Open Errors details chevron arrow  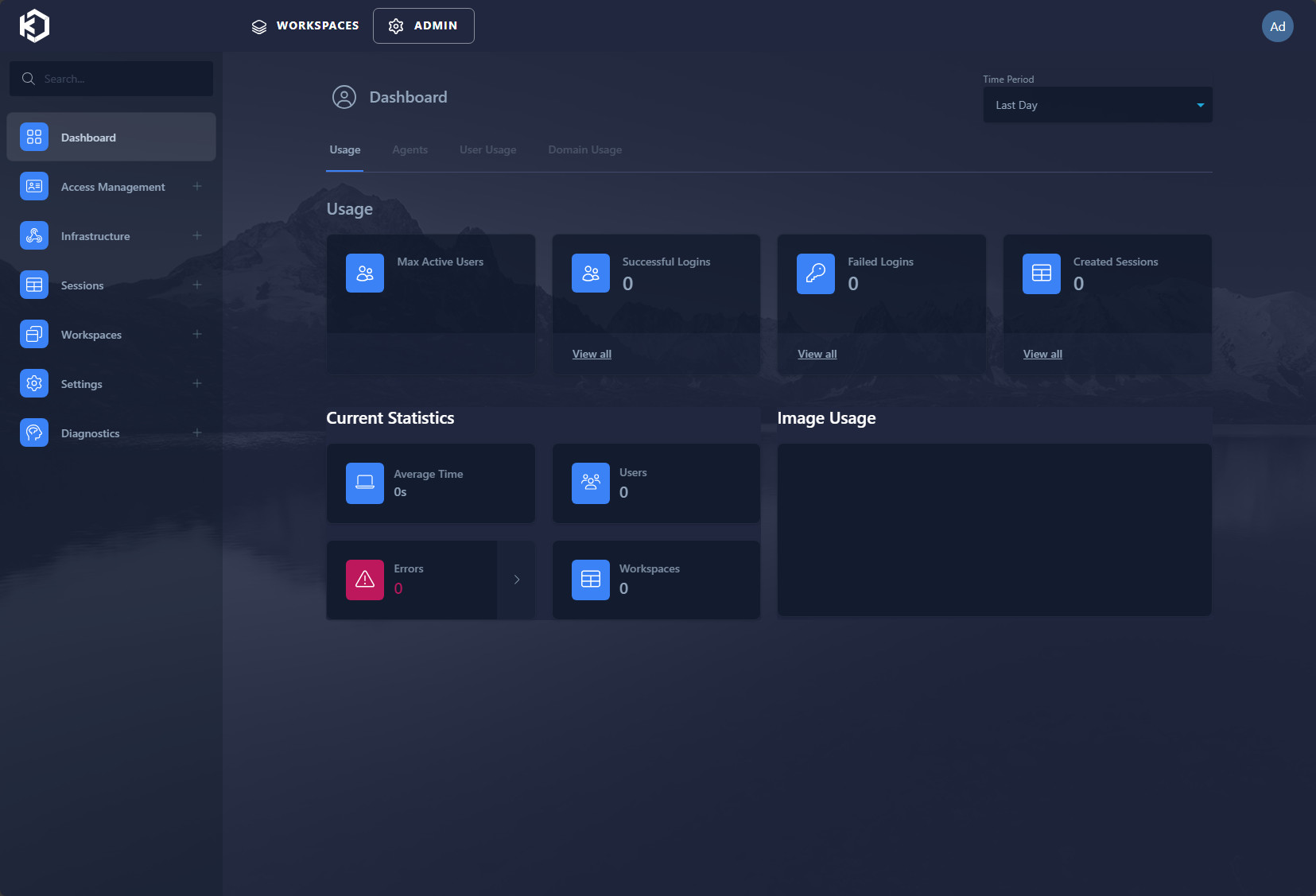point(517,580)
